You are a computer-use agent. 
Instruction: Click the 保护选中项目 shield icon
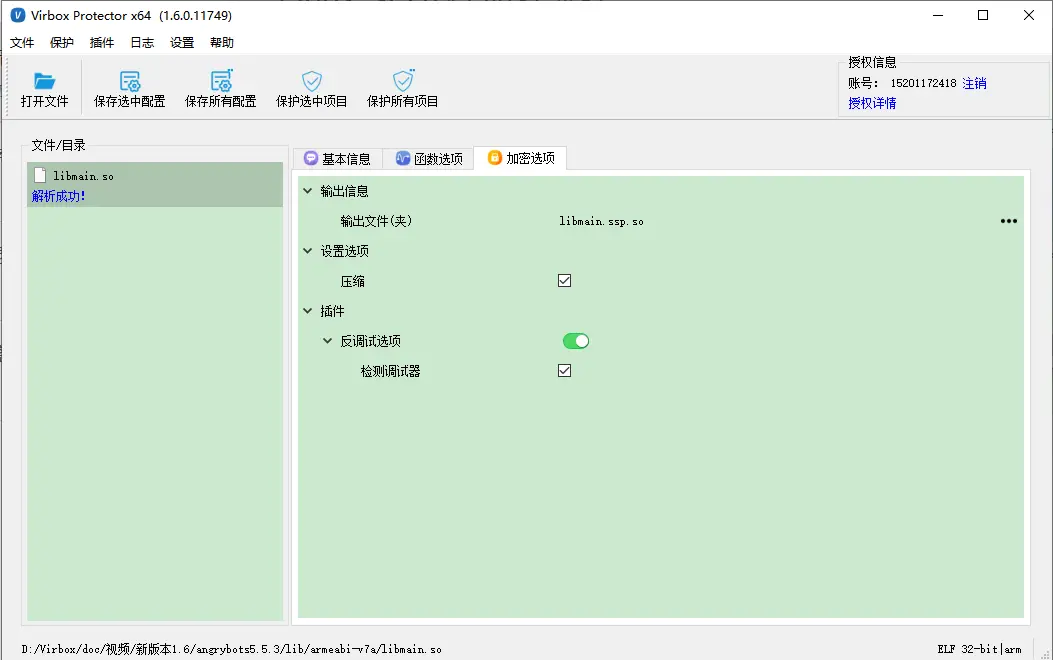point(312,81)
